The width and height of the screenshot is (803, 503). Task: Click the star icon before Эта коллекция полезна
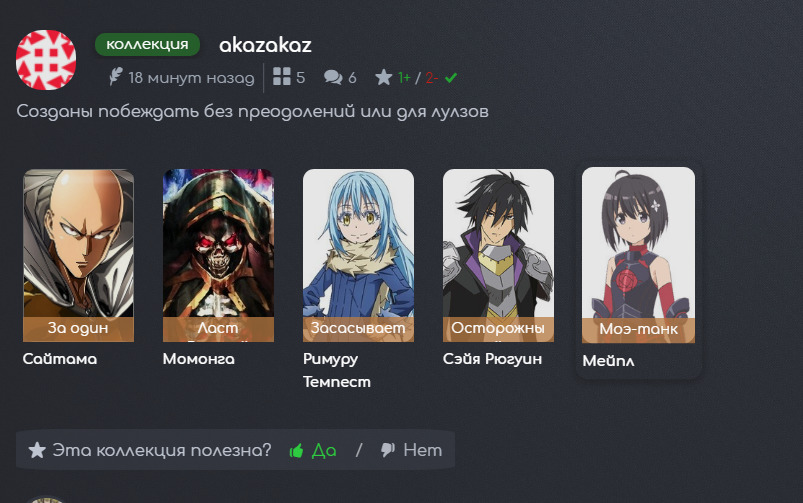37,450
